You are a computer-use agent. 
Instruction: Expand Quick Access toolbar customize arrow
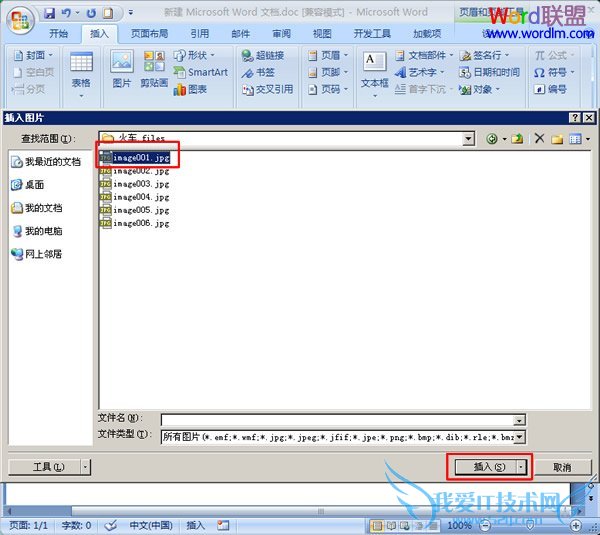(x=131, y=13)
